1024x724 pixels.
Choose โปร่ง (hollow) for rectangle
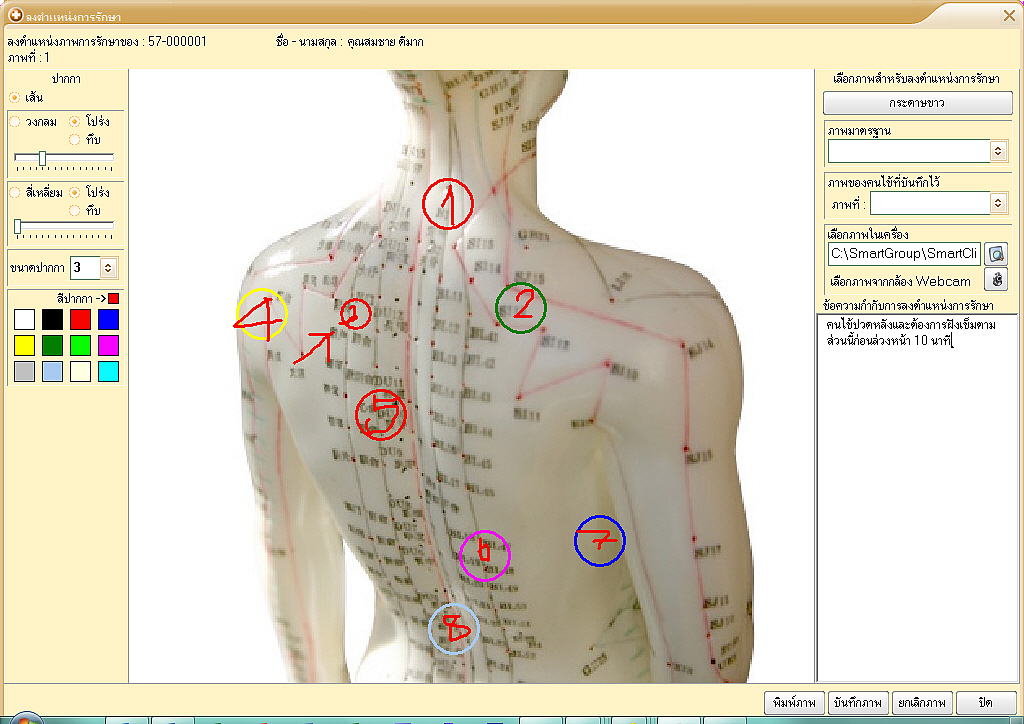click(74, 193)
